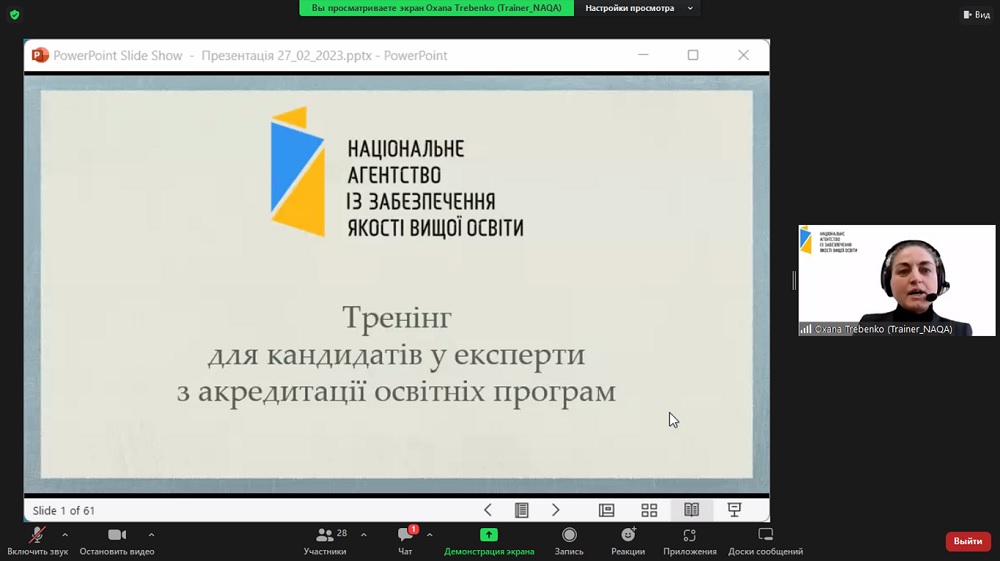Maximize the PowerPoint Slide Show window
The height and width of the screenshot is (561, 1000).
point(693,55)
